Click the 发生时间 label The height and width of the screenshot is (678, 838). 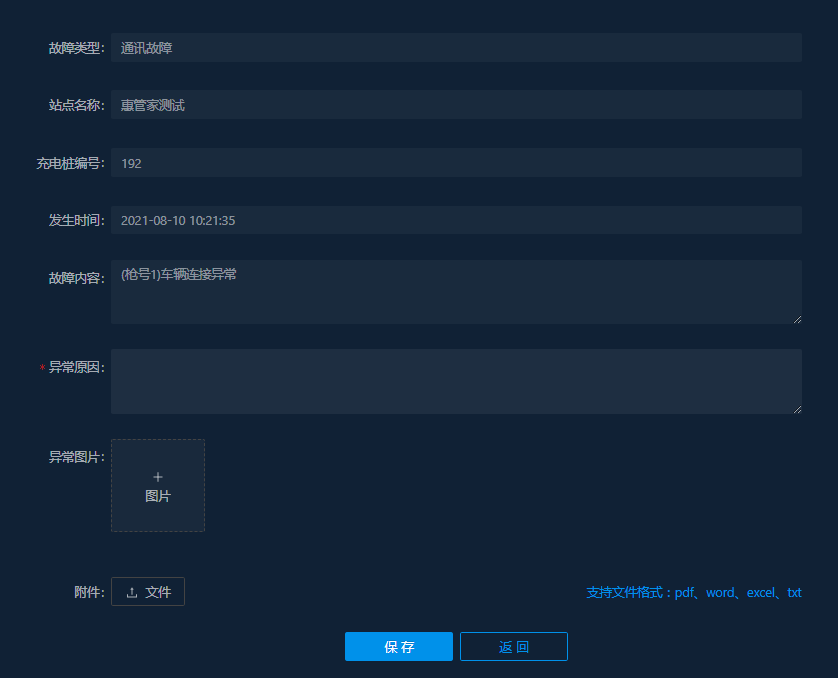click(x=76, y=220)
